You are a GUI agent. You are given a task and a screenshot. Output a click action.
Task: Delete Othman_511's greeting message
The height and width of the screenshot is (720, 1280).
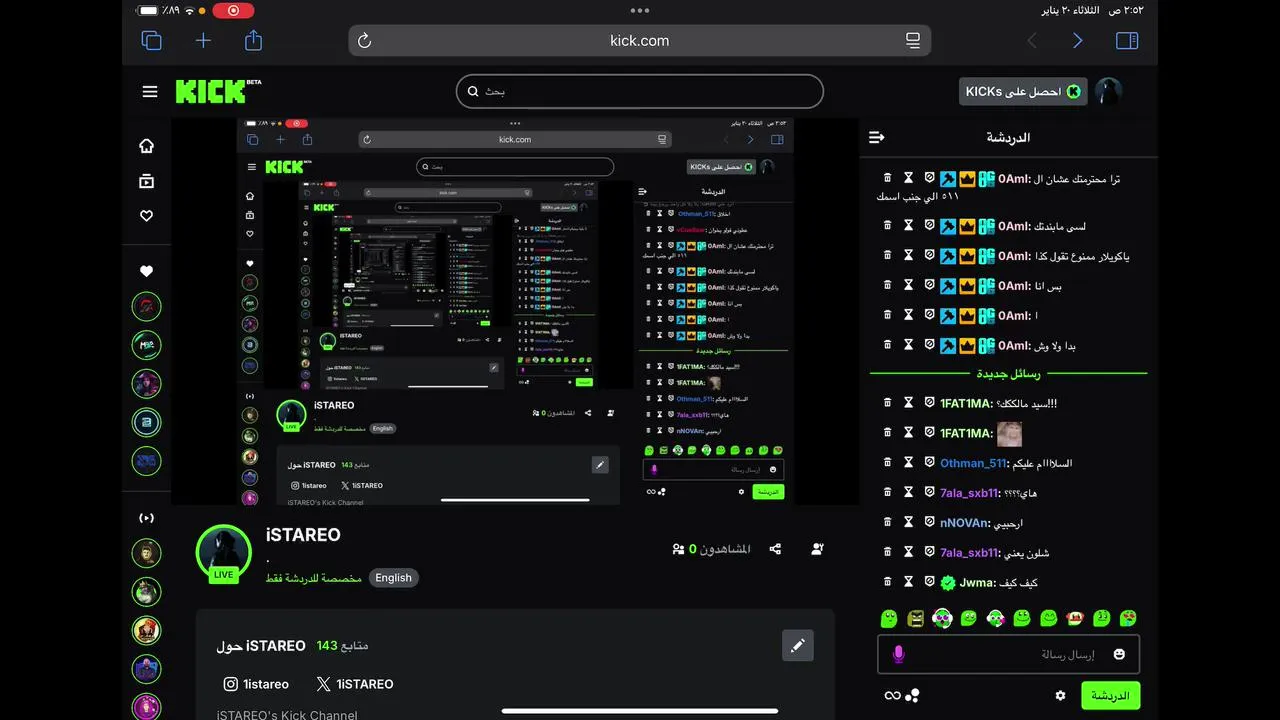(x=887, y=463)
